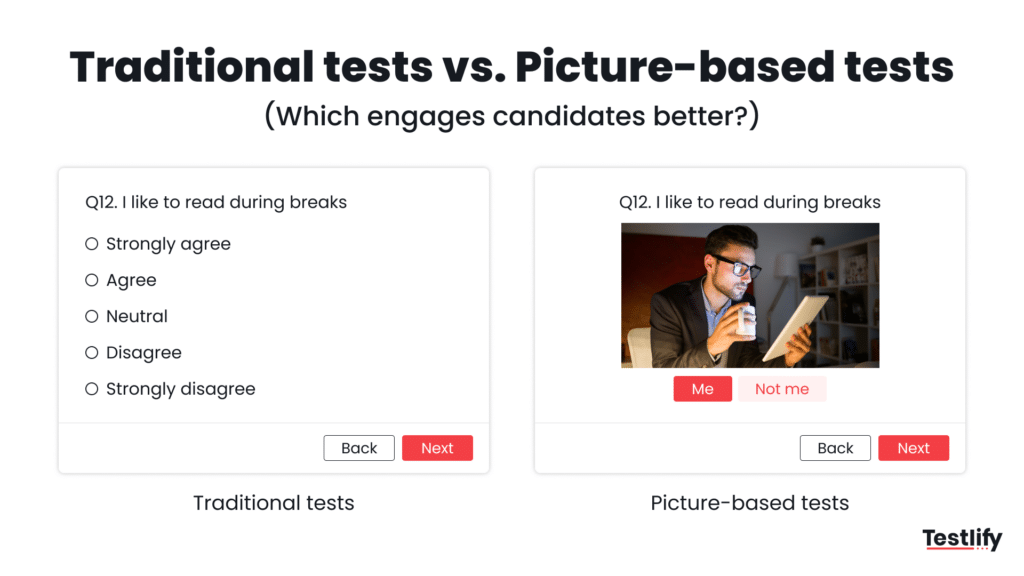This screenshot has width=1024, height=576.
Task: Click question Q12 on the traditional test
Action: [216, 202]
